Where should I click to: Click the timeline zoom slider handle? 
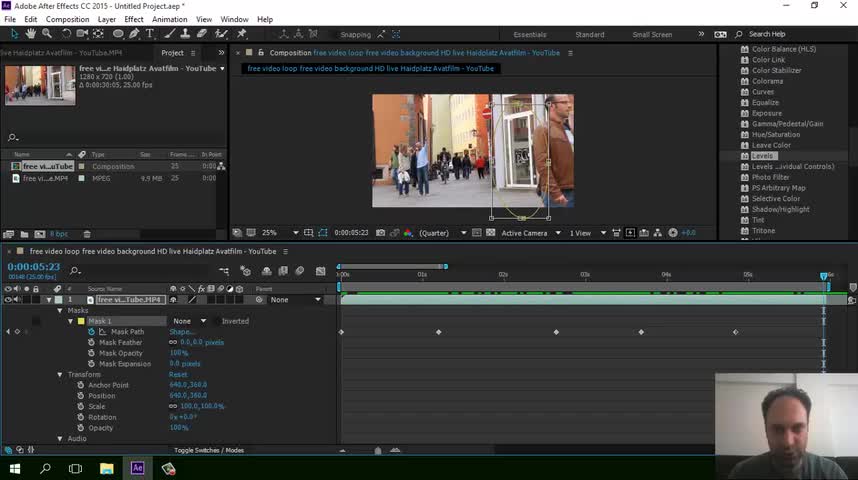[378, 450]
